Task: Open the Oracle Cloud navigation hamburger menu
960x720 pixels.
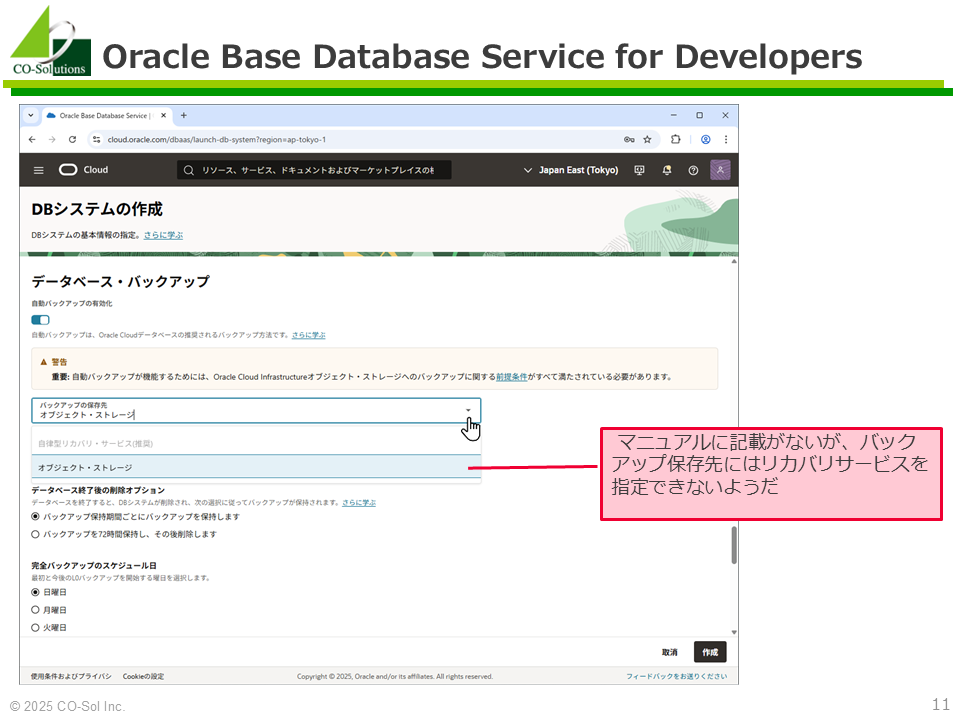Action: click(x=39, y=170)
